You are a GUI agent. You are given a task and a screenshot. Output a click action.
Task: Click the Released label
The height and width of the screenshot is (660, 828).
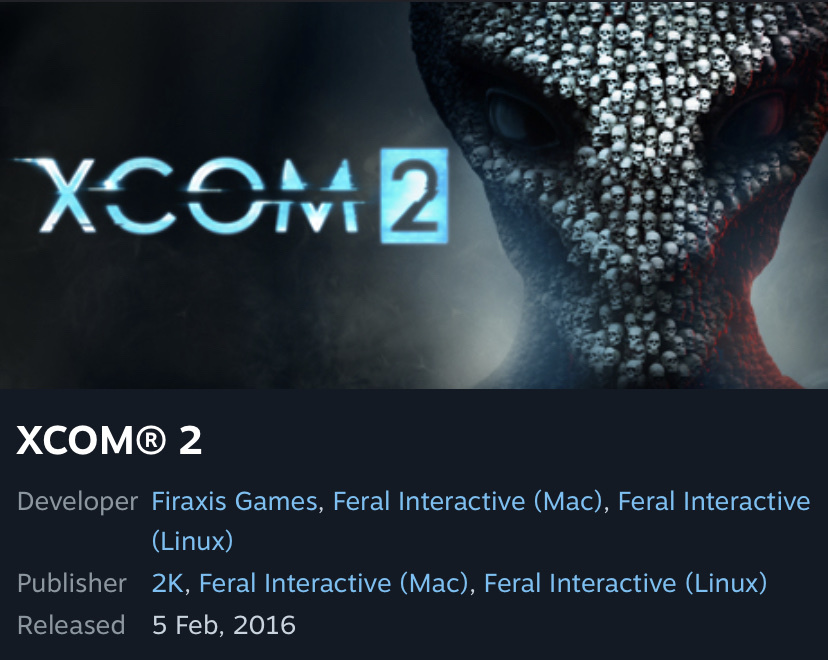[x=71, y=625]
